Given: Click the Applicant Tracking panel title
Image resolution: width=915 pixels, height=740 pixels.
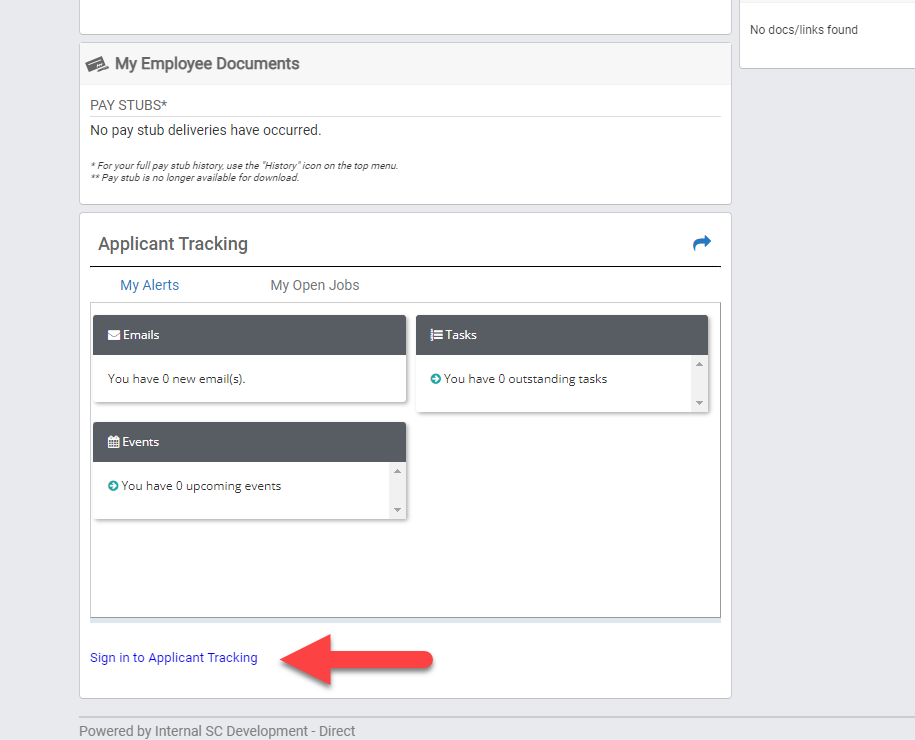Looking at the screenshot, I should click(171, 243).
